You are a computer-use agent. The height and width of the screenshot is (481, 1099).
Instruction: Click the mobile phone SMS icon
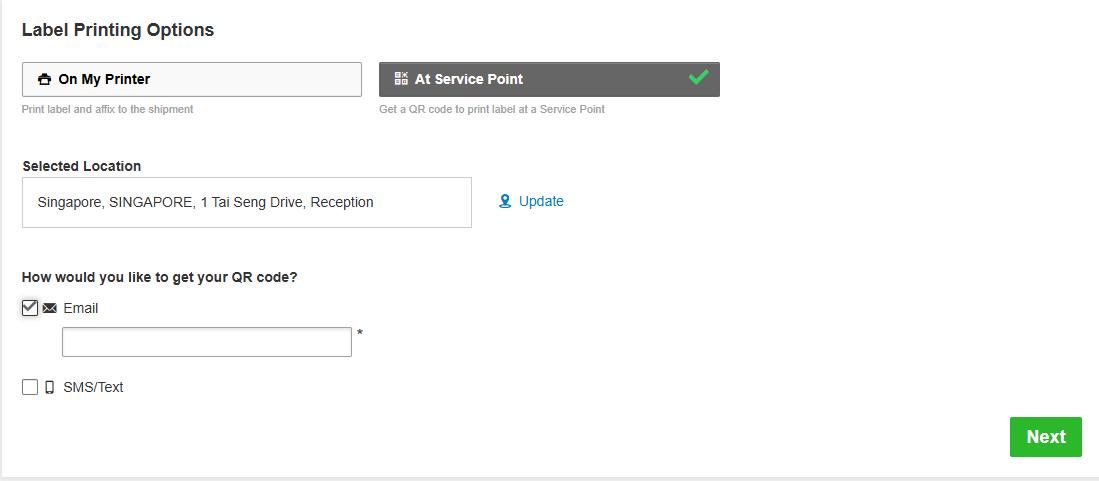coord(49,387)
